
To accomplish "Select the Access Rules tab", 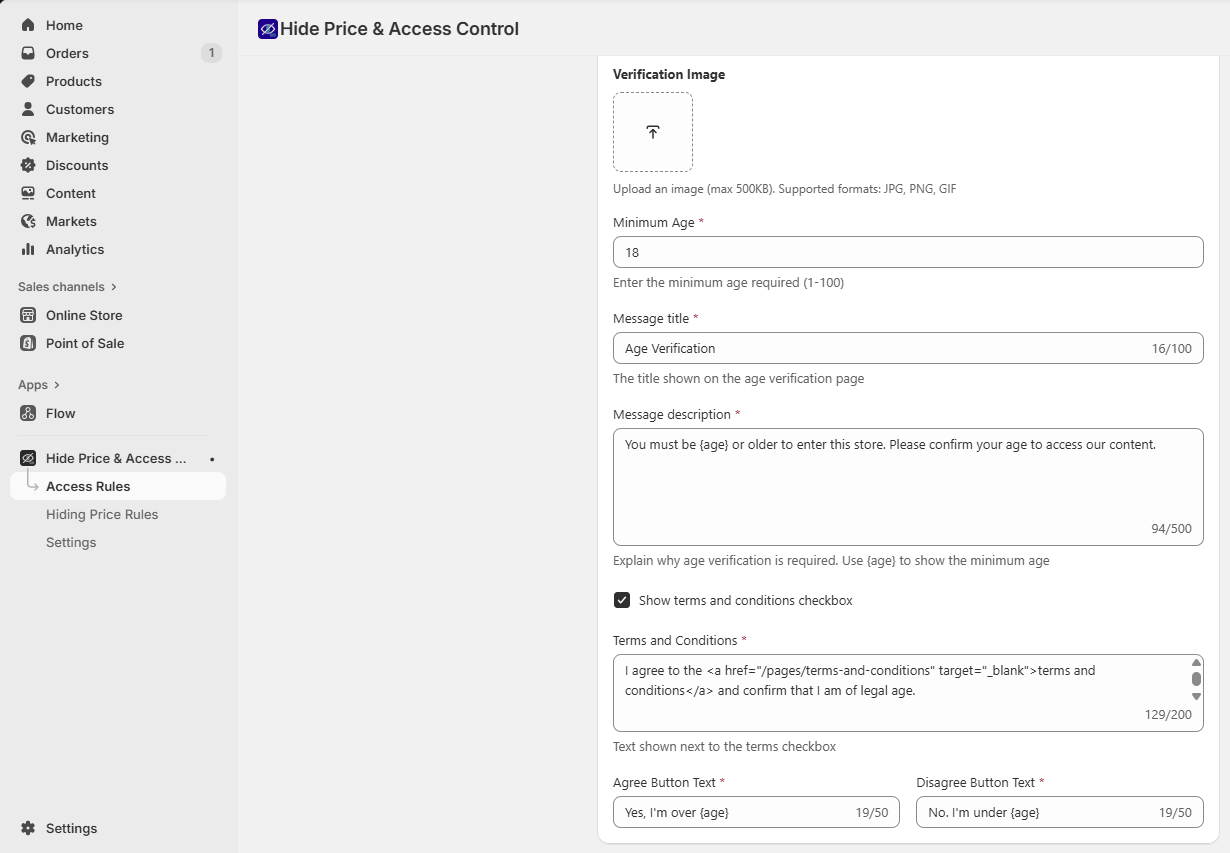I will (x=88, y=486).
